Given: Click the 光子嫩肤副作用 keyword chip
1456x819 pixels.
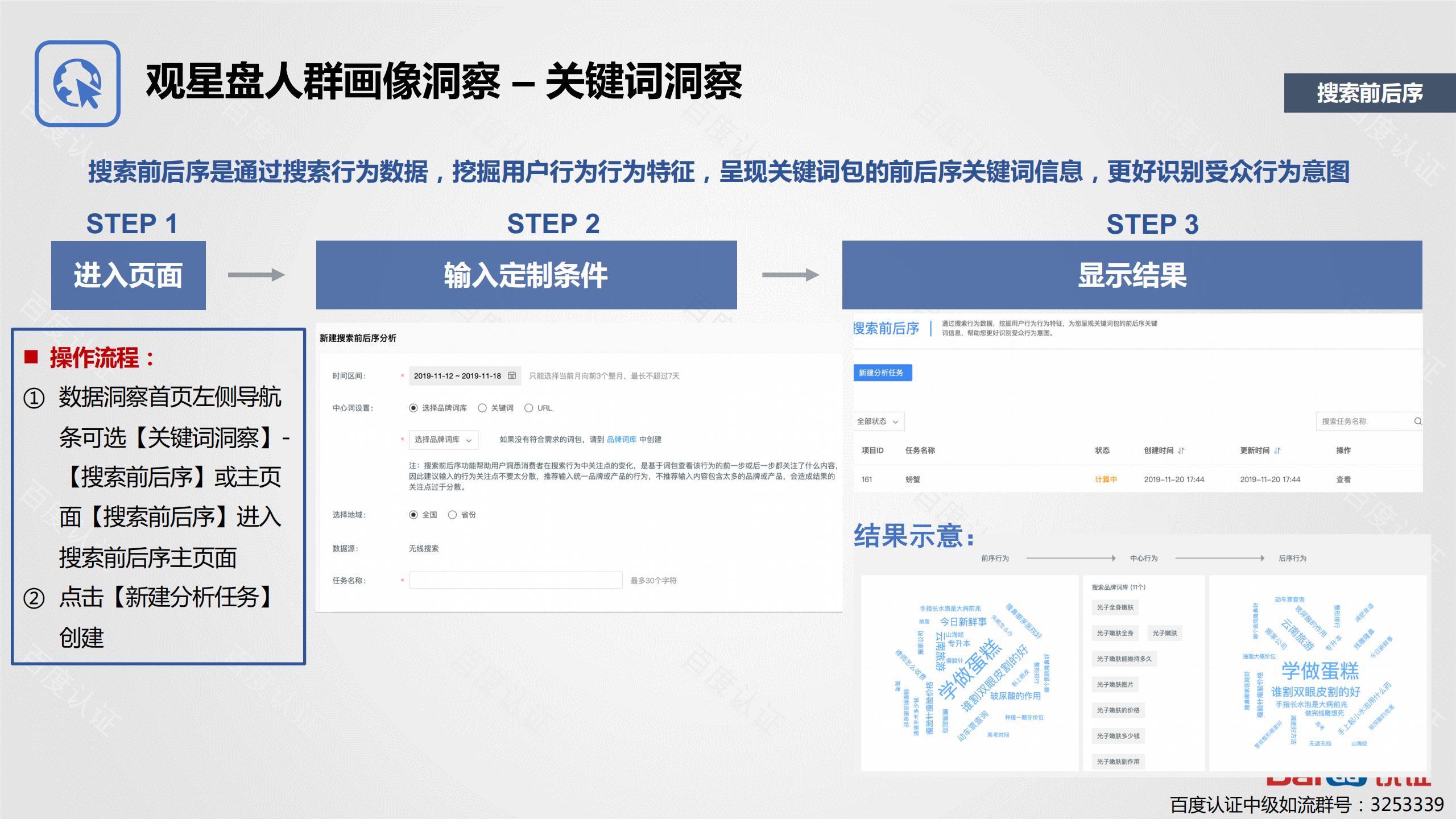Looking at the screenshot, I should click(1118, 762).
